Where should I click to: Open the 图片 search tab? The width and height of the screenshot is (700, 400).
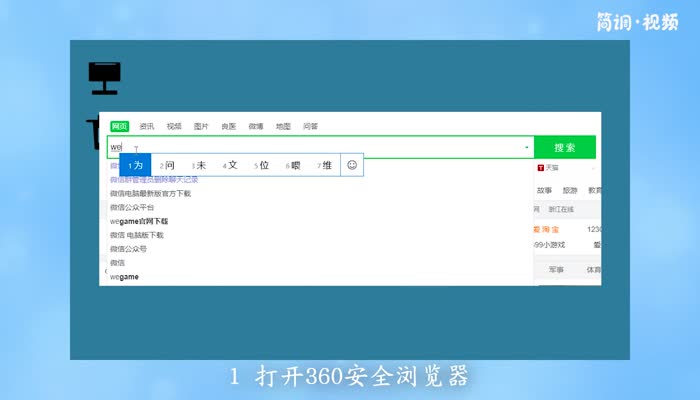(x=201, y=127)
